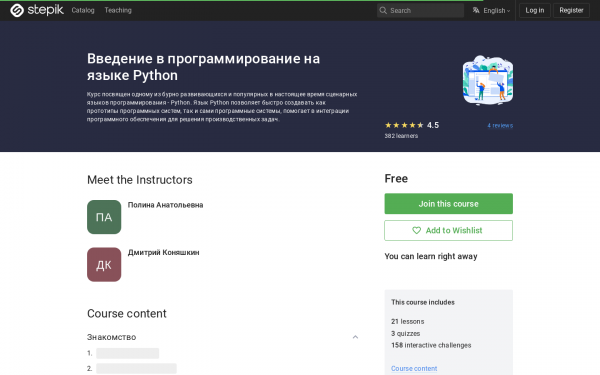Click the You can learn right away text
600x375 pixels.
(x=431, y=256)
